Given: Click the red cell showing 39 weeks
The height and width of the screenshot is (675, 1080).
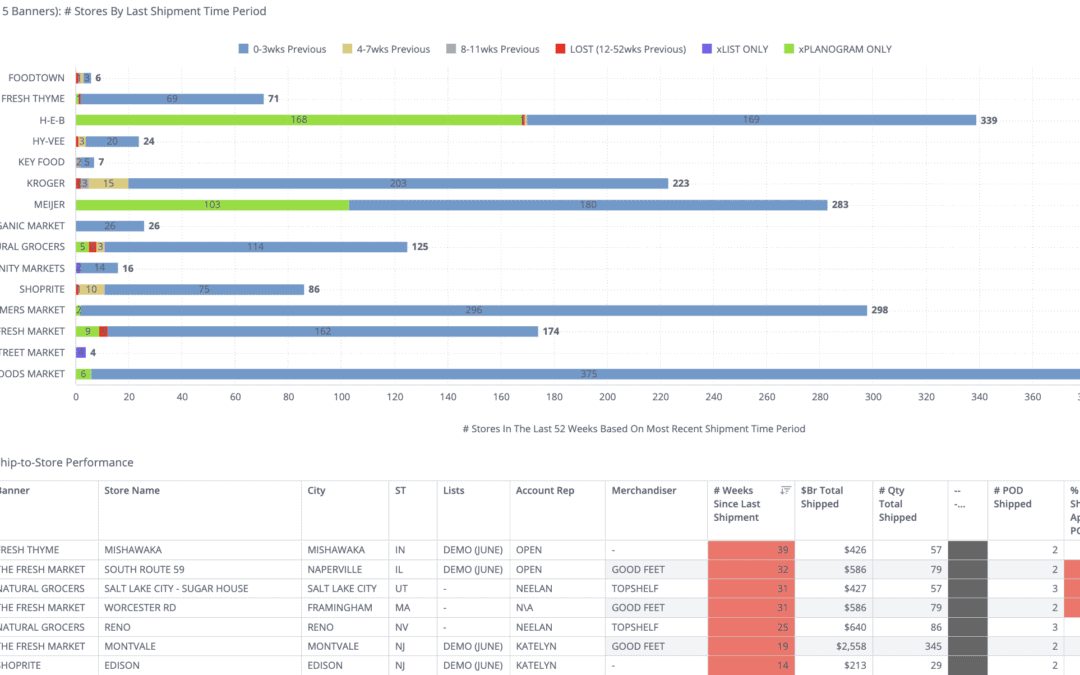Looking at the screenshot, I should point(751,550).
